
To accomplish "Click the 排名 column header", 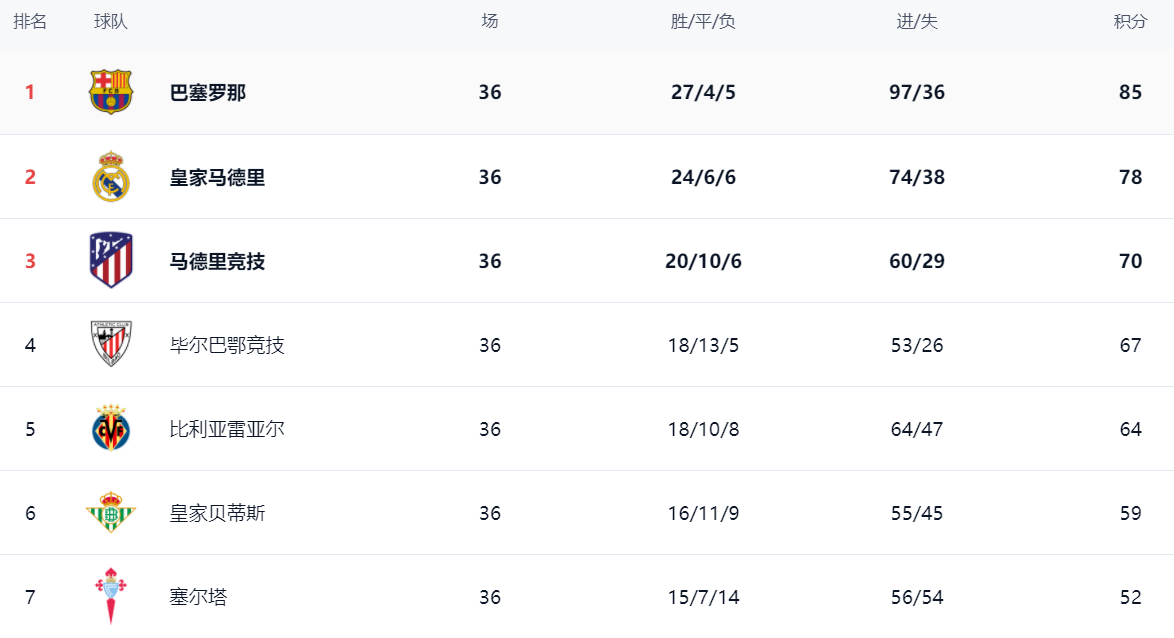I will 30,22.
